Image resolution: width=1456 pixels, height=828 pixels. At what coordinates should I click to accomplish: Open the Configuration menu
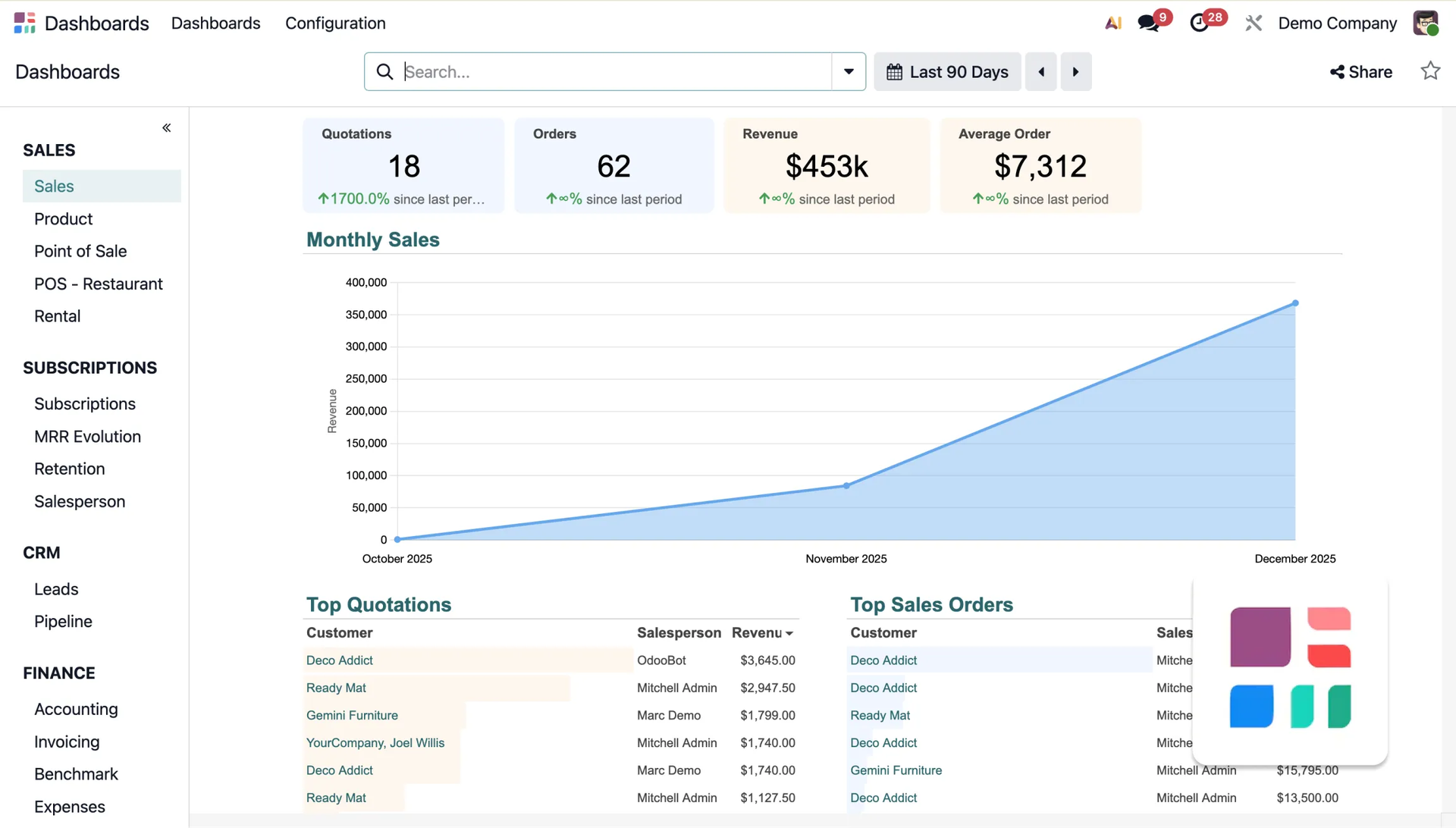[335, 24]
